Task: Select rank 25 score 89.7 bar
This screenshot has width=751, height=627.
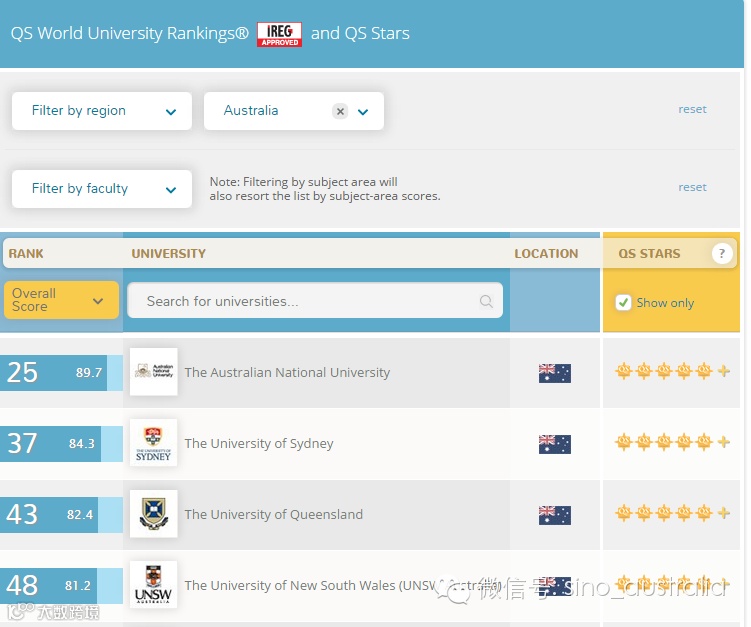Action: (x=61, y=373)
